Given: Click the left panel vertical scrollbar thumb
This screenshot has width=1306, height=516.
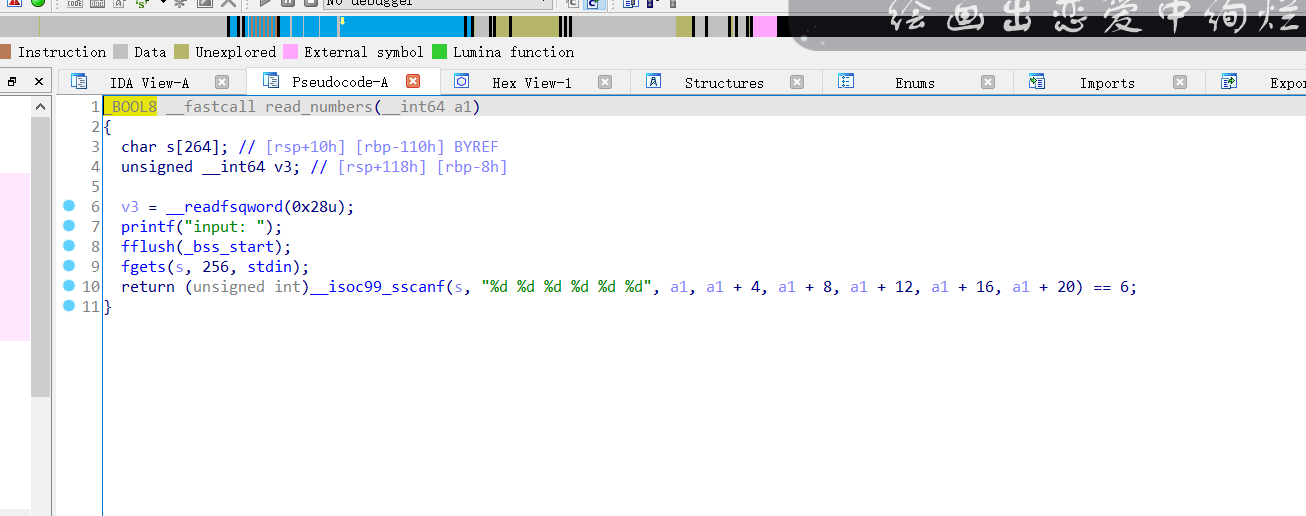Looking at the screenshot, I should (40, 256).
